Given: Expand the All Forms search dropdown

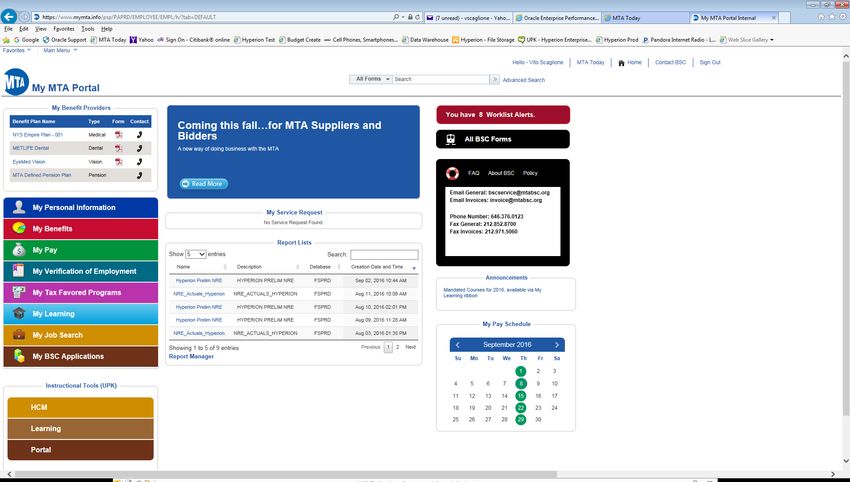Looking at the screenshot, I should [x=370, y=79].
